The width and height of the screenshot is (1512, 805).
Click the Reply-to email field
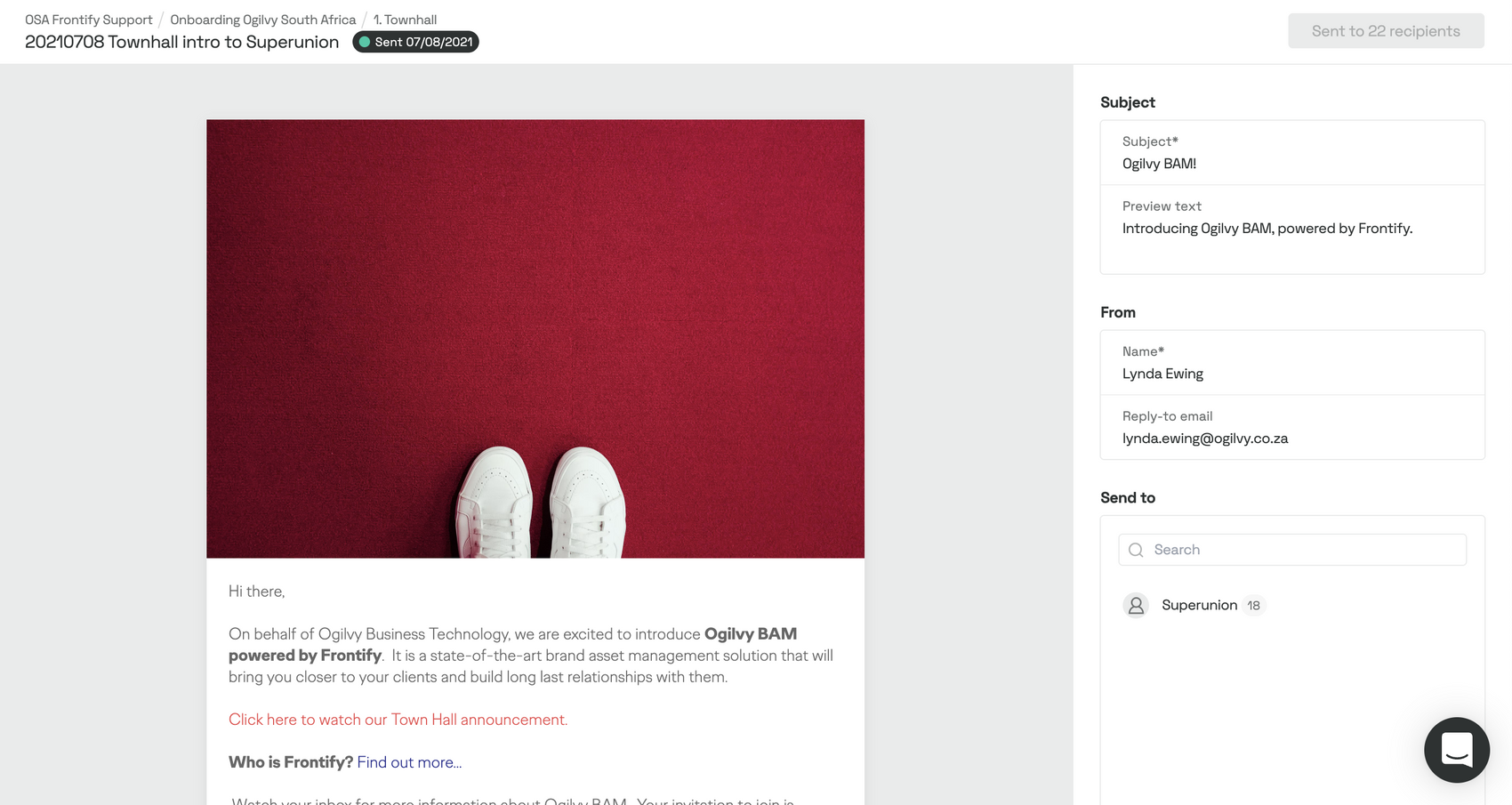tap(1292, 428)
